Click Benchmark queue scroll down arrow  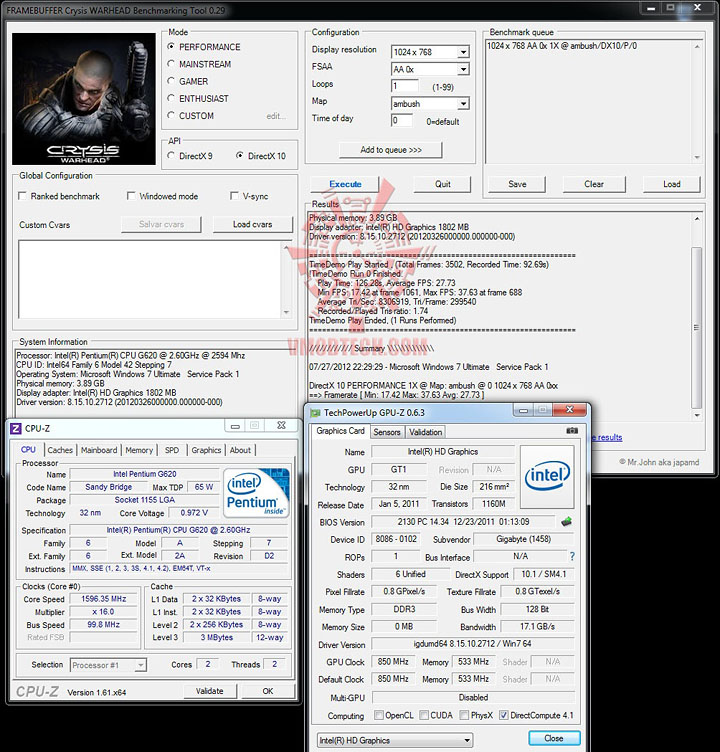tap(697, 157)
